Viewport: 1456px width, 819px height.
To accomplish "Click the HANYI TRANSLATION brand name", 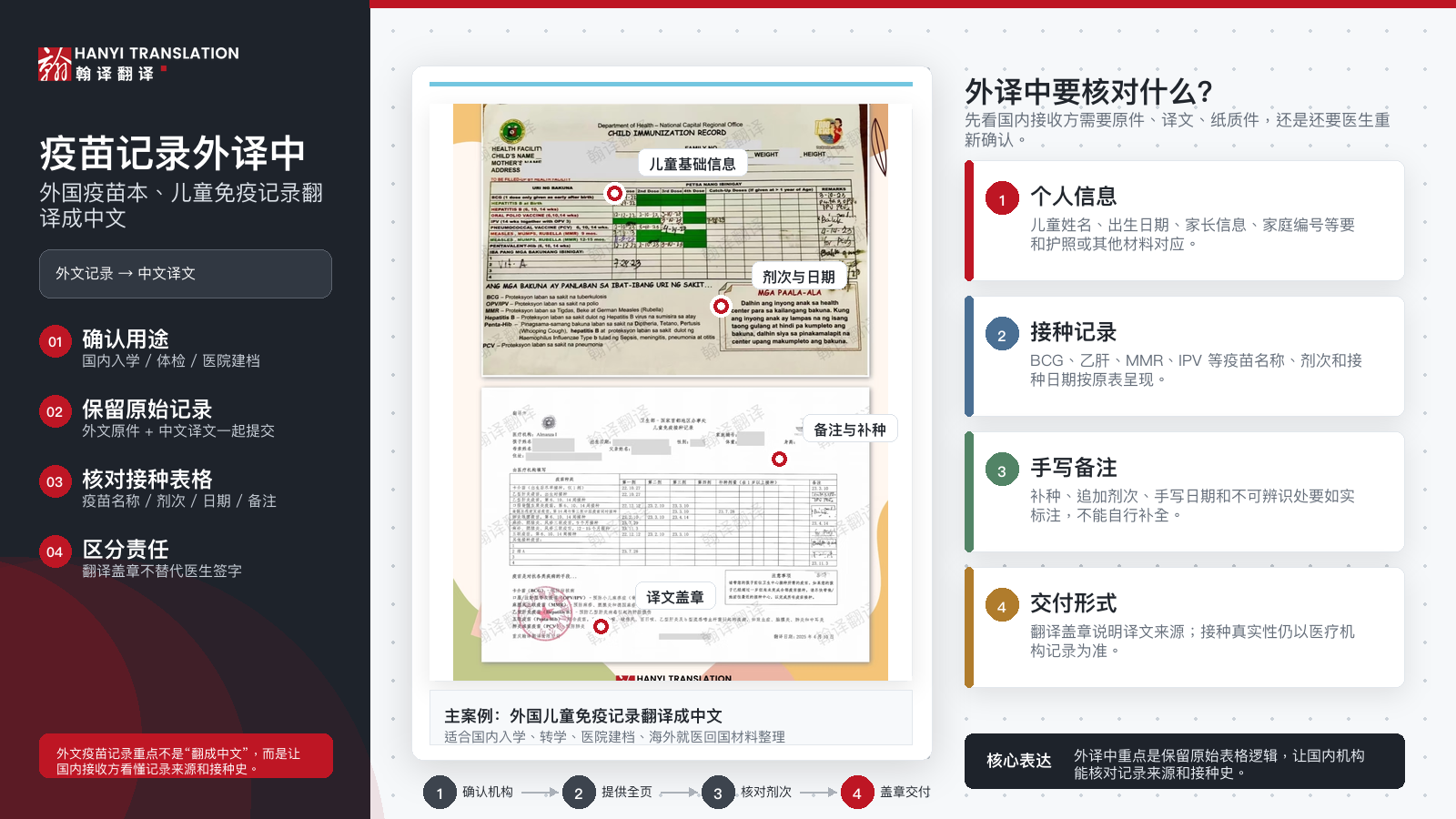I will (157, 54).
